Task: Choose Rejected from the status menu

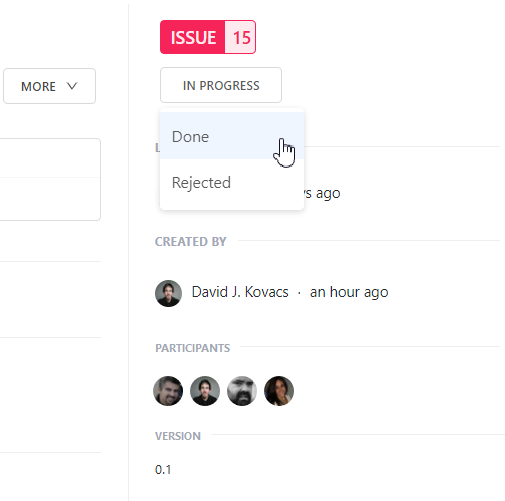Action: pos(232,182)
